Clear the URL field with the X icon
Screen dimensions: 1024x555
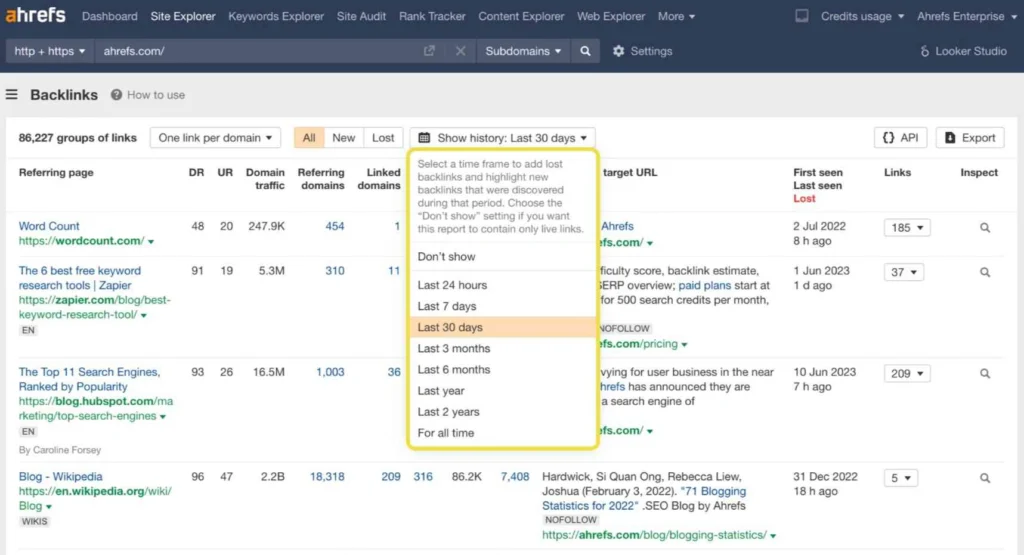460,51
